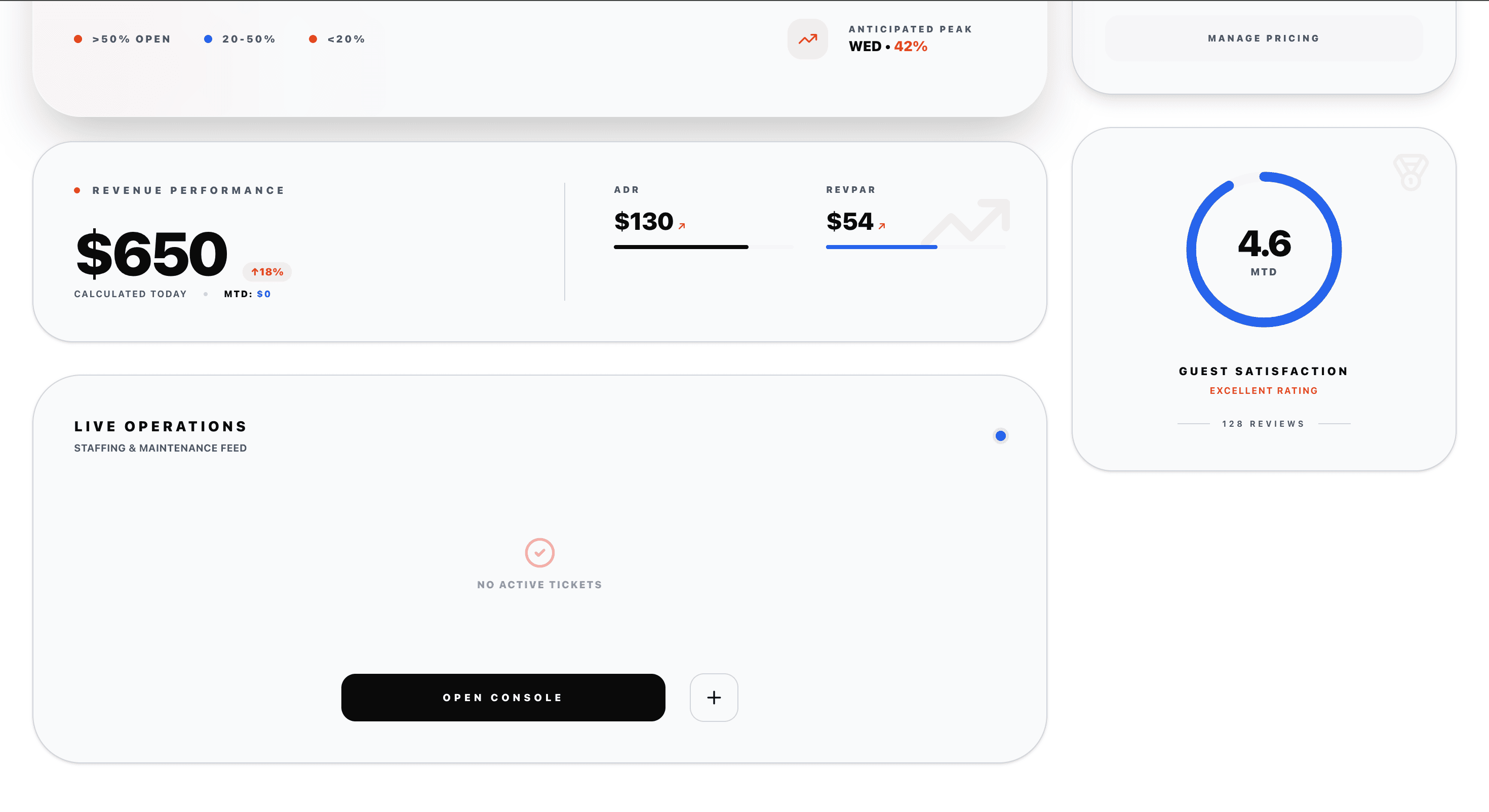Open the 128 Reviews link

1263,424
